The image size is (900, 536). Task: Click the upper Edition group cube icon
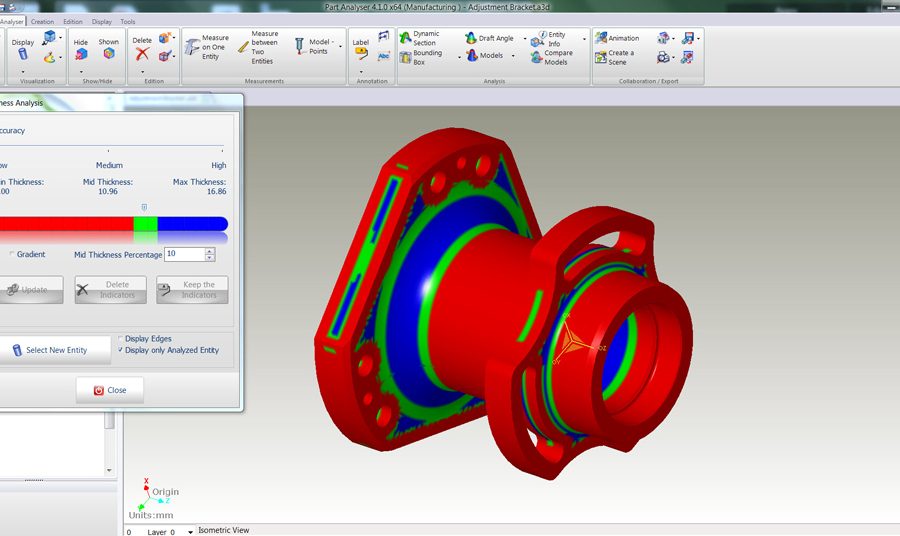(x=165, y=38)
